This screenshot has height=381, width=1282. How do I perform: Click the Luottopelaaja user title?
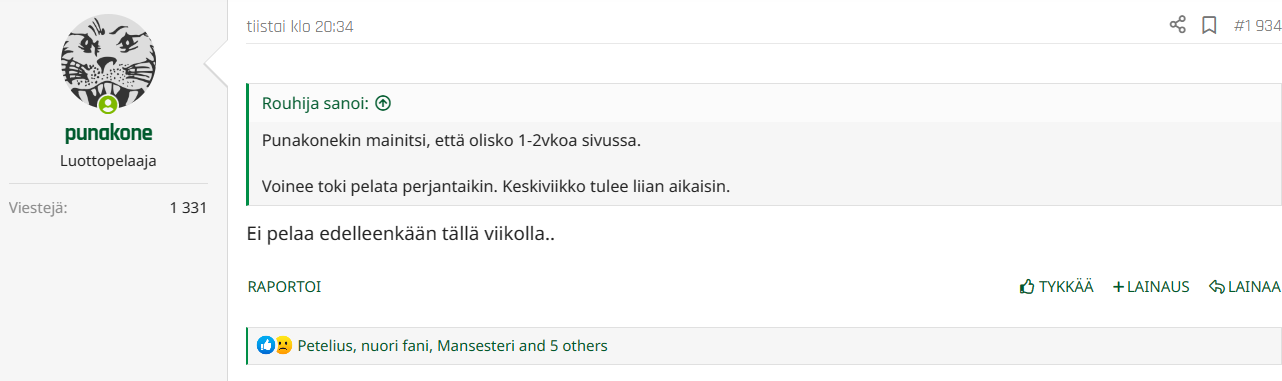point(108,161)
